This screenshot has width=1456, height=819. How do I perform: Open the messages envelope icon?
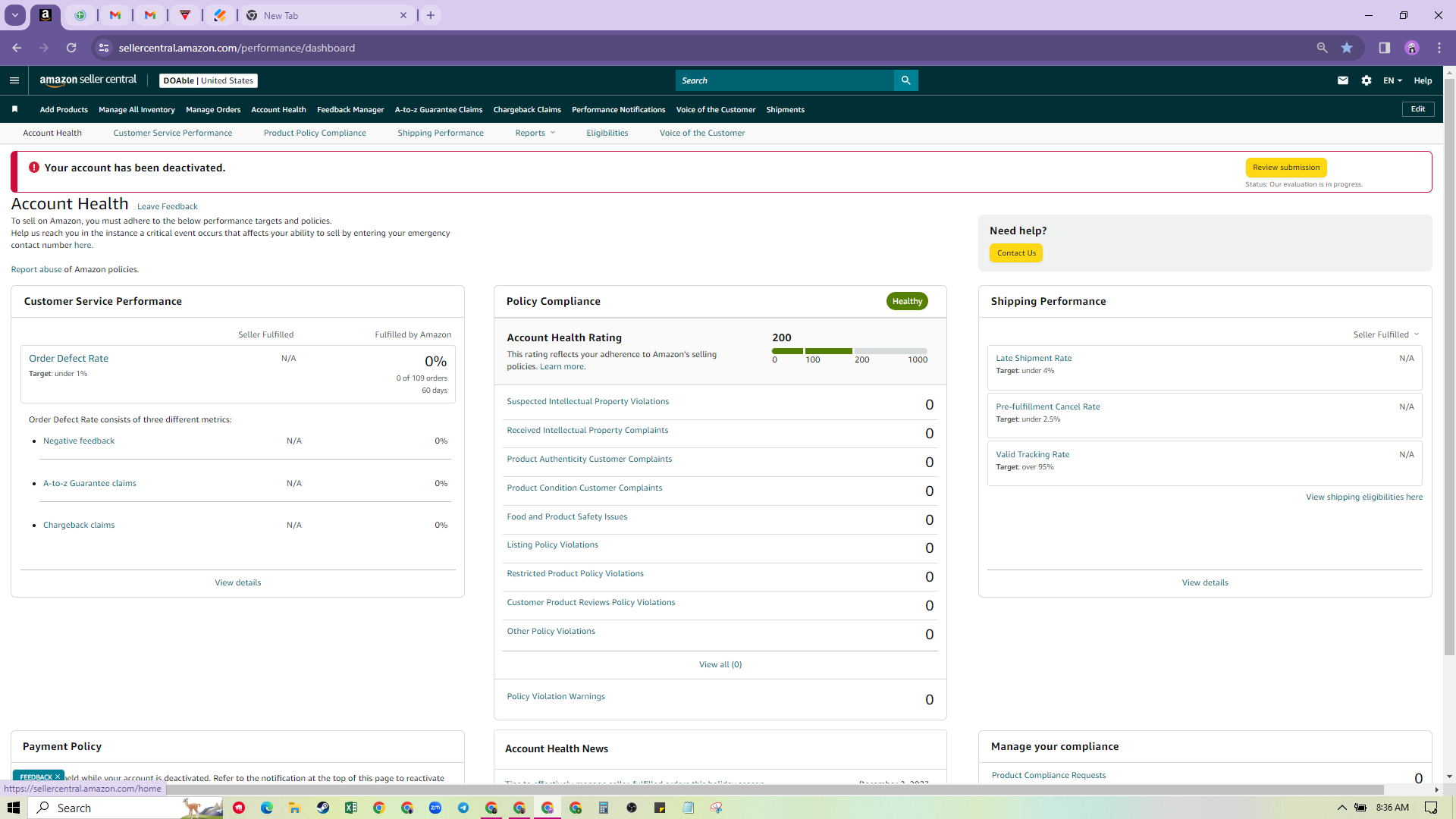(x=1342, y=80)
